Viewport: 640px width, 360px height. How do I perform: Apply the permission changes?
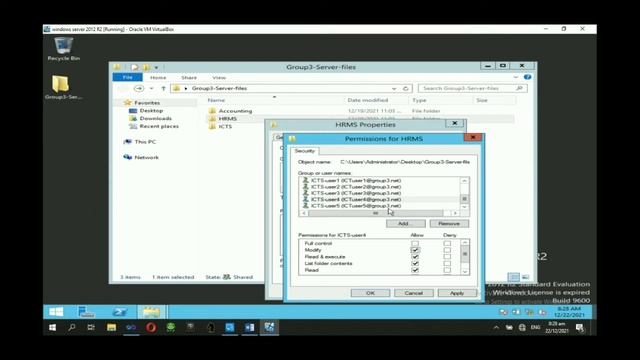coord(457,293)
